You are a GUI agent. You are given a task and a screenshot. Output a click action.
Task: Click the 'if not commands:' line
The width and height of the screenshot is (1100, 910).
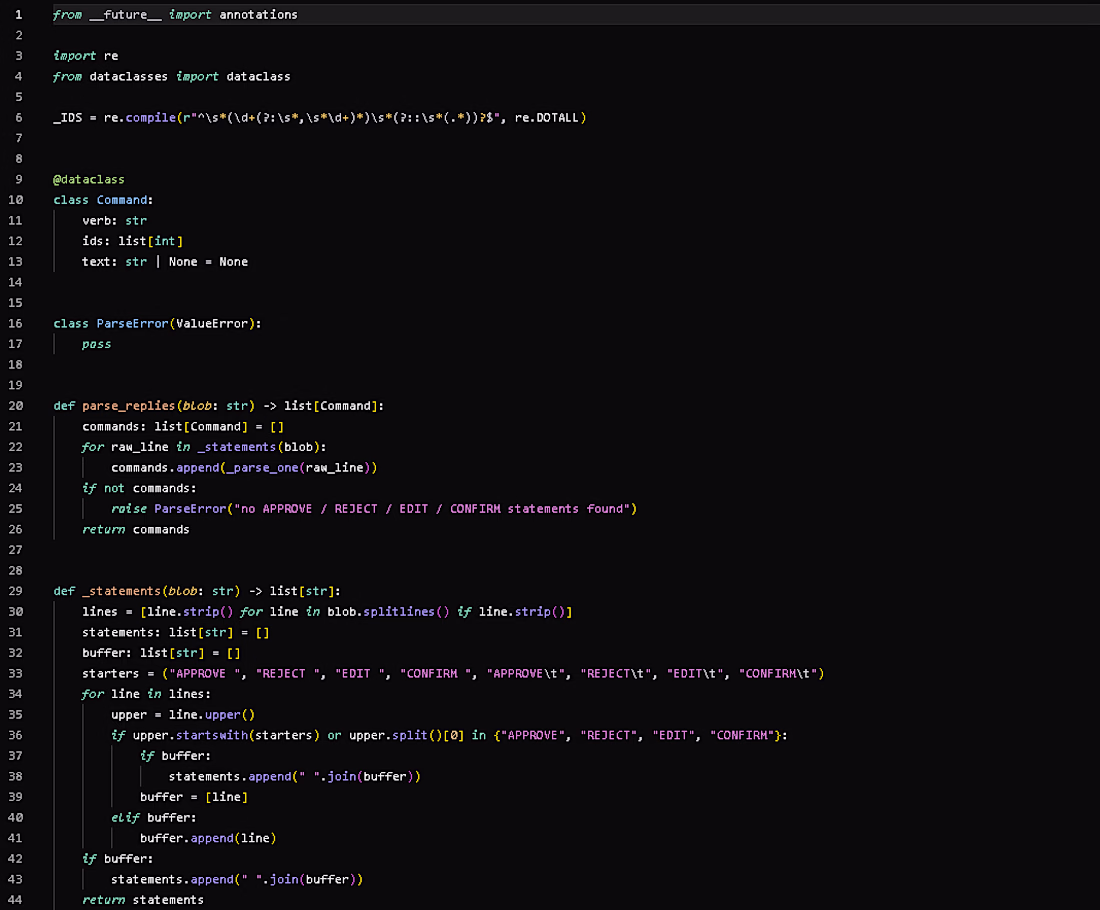click(x=140, y=488)
